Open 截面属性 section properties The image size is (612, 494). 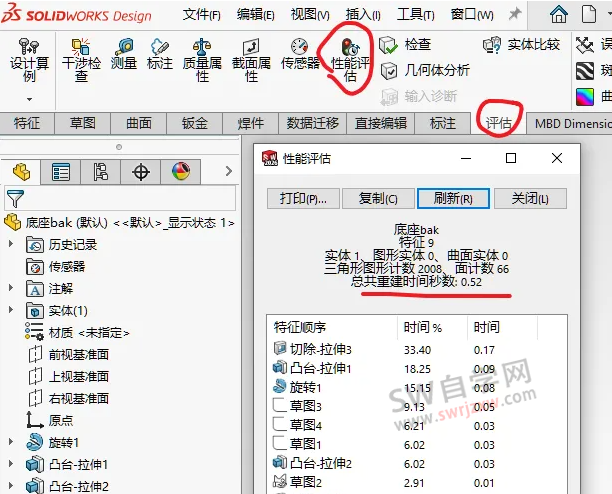coord(251,60)
